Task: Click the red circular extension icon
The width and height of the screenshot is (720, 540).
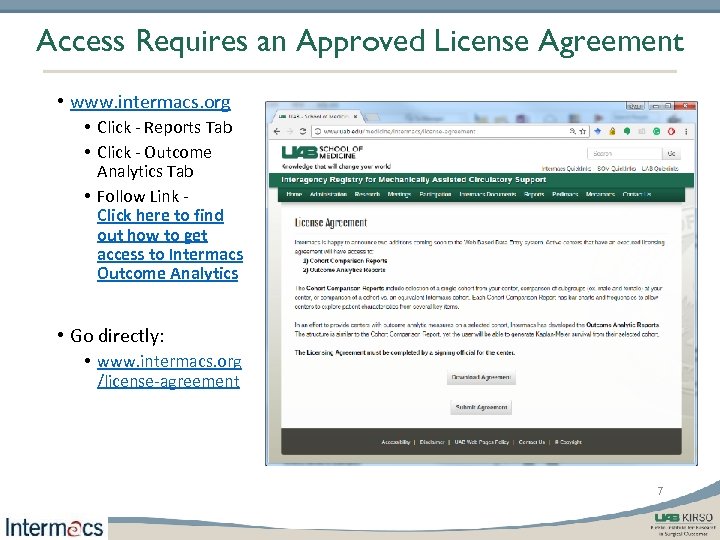Action: pos(671,131)
